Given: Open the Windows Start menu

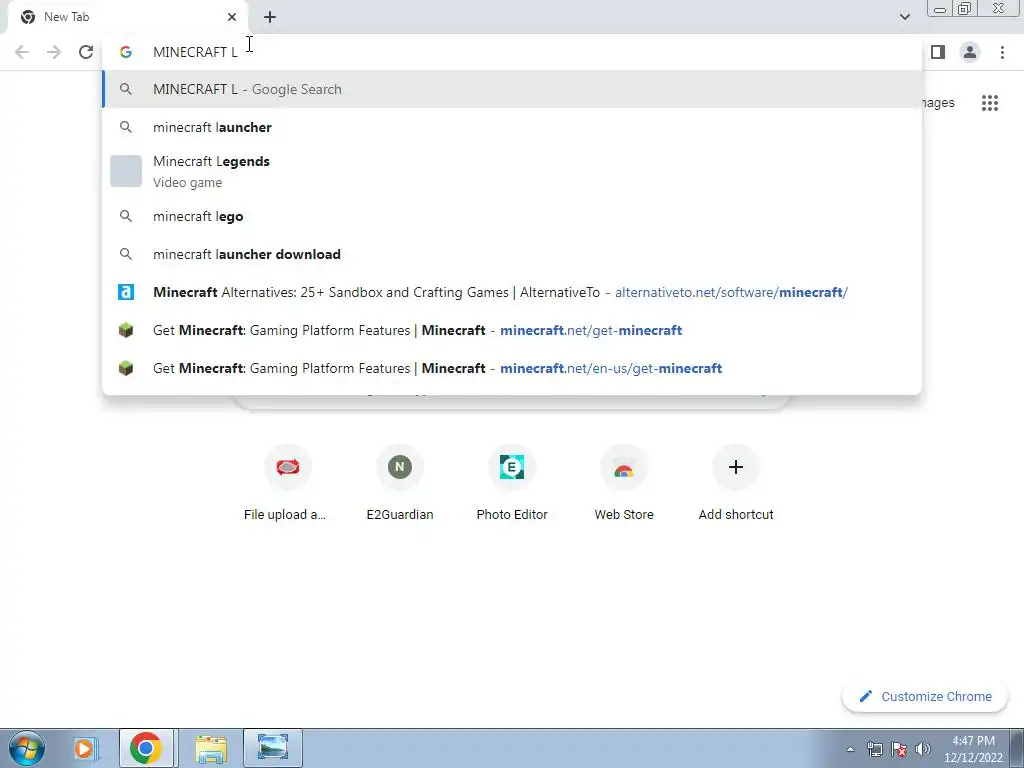Looking at the screenshot, I should coord(27,748).
